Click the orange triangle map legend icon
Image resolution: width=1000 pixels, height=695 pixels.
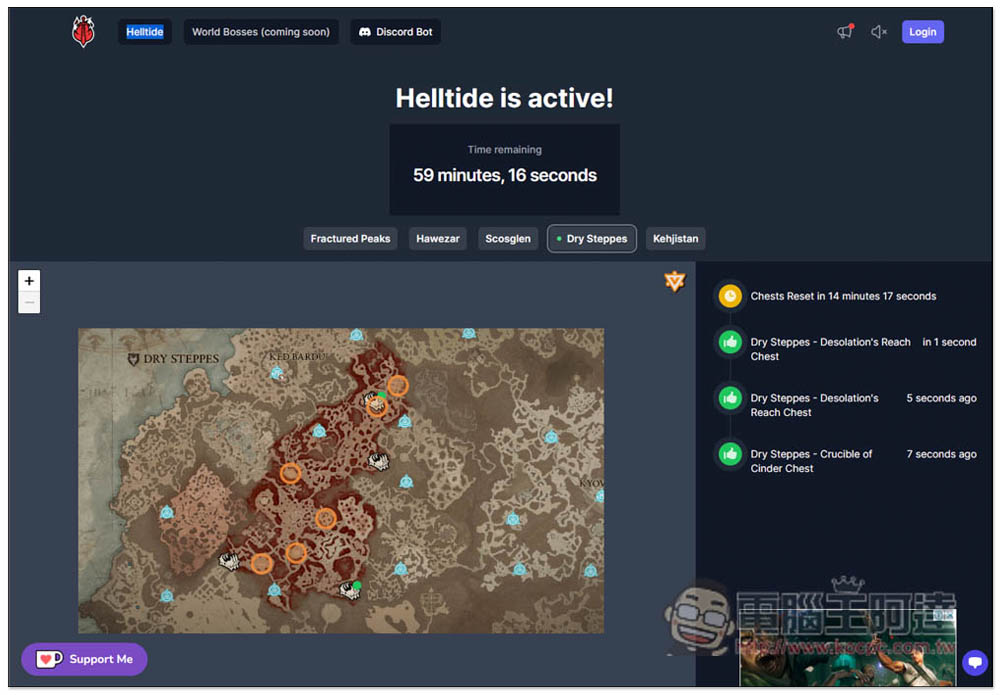pyautogui.click(x=675, y=282)
